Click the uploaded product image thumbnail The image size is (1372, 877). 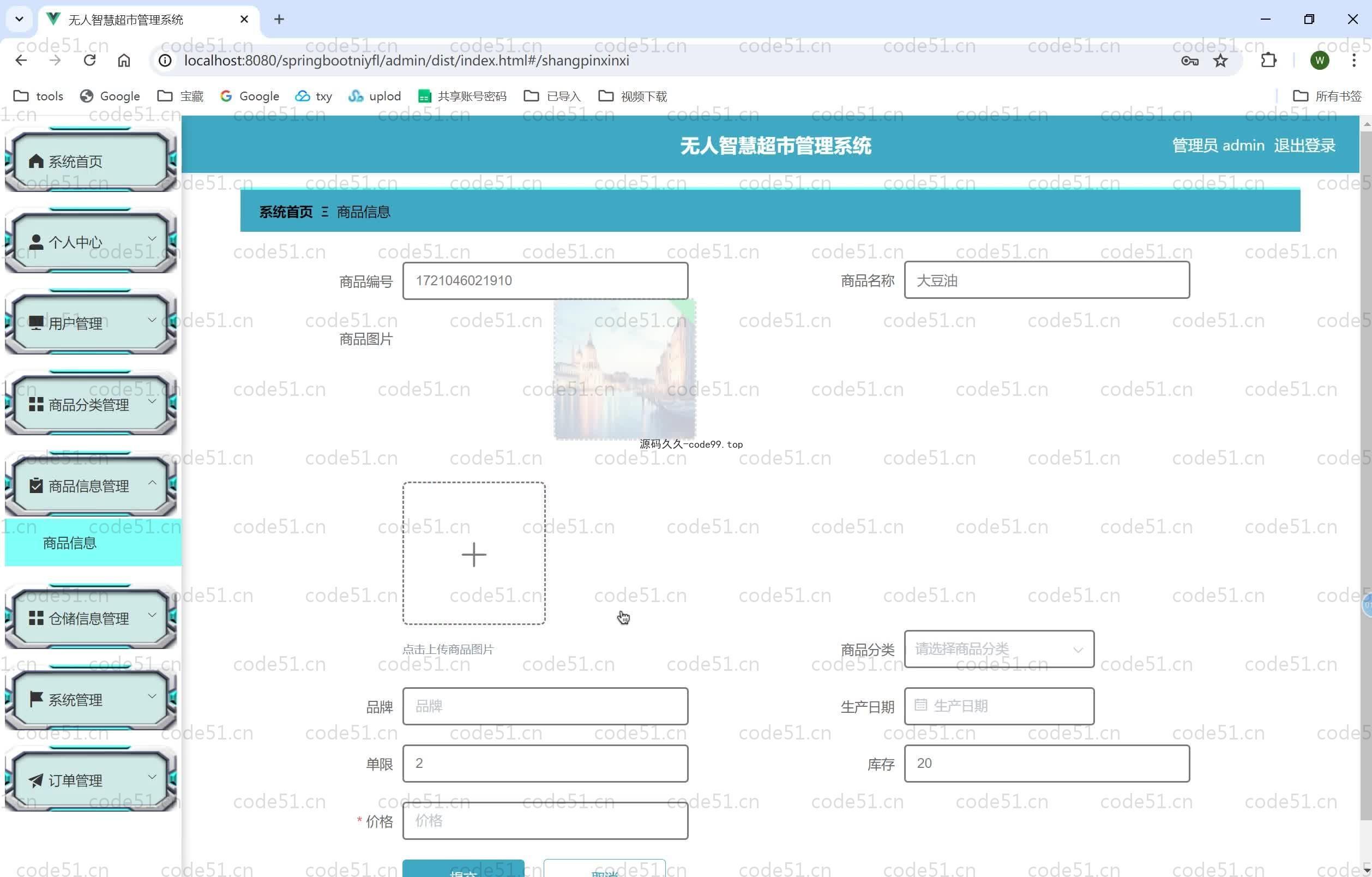tap(624, 369)
